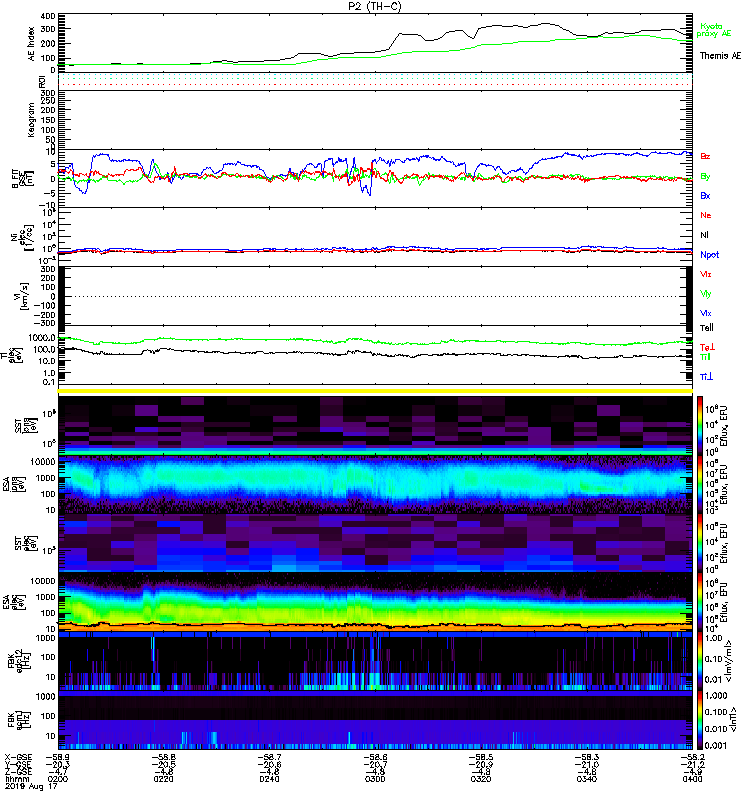Click the plot title P2 (TH-C)
The height and width of the screenshot is (800, 750).
(375, 6)
